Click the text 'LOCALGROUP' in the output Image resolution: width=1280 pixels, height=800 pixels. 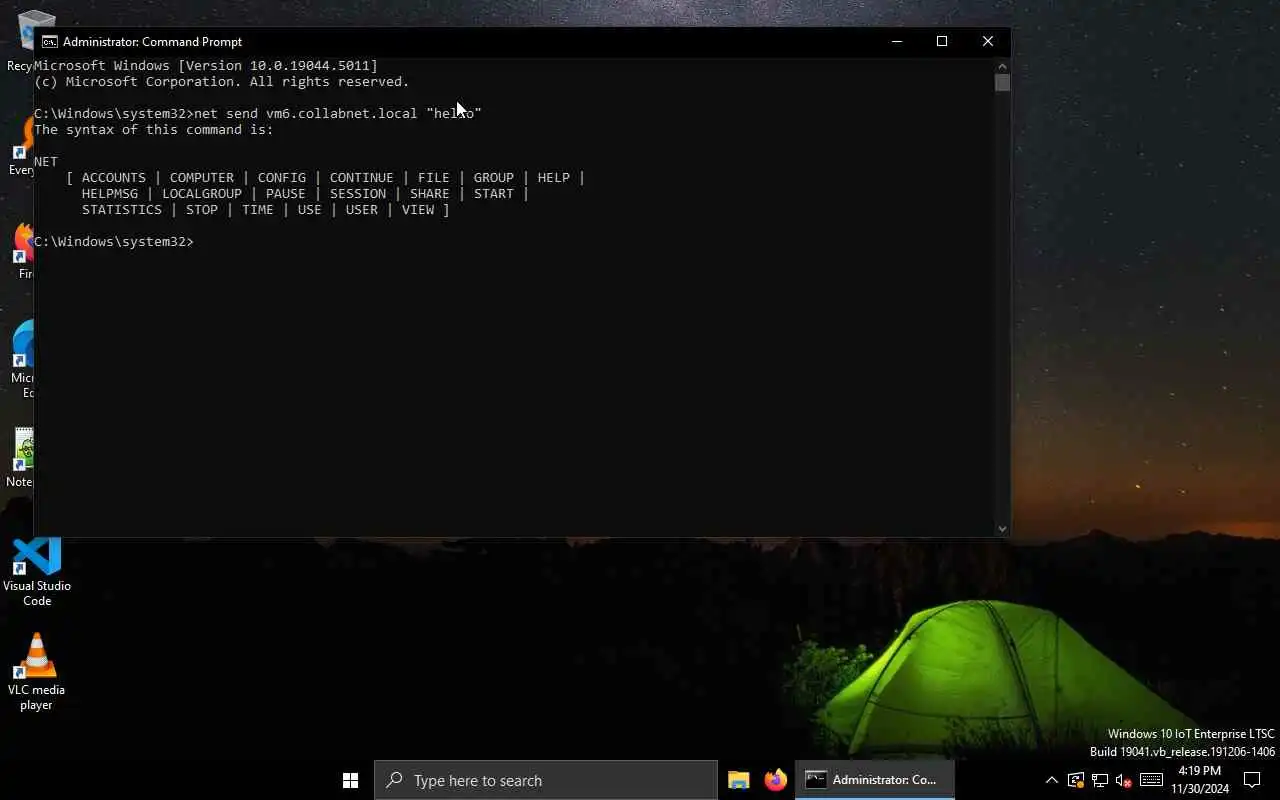(202, 193)
